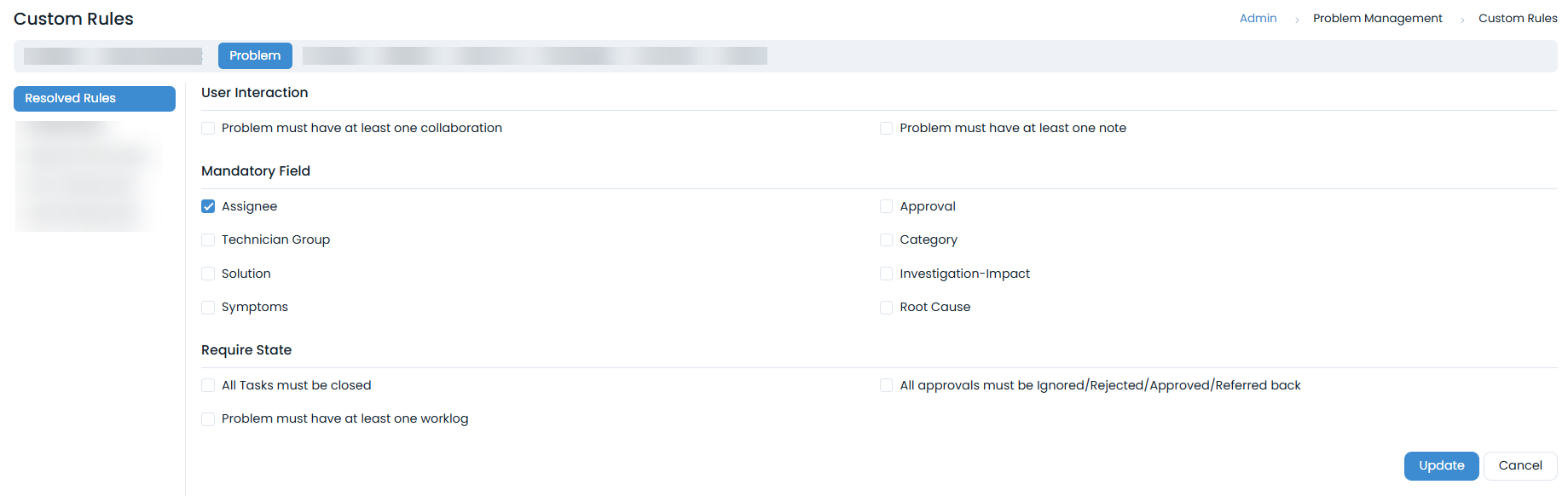The image size is (1568, 496).
Task: Require at least one note
Action: click(886, 129)
